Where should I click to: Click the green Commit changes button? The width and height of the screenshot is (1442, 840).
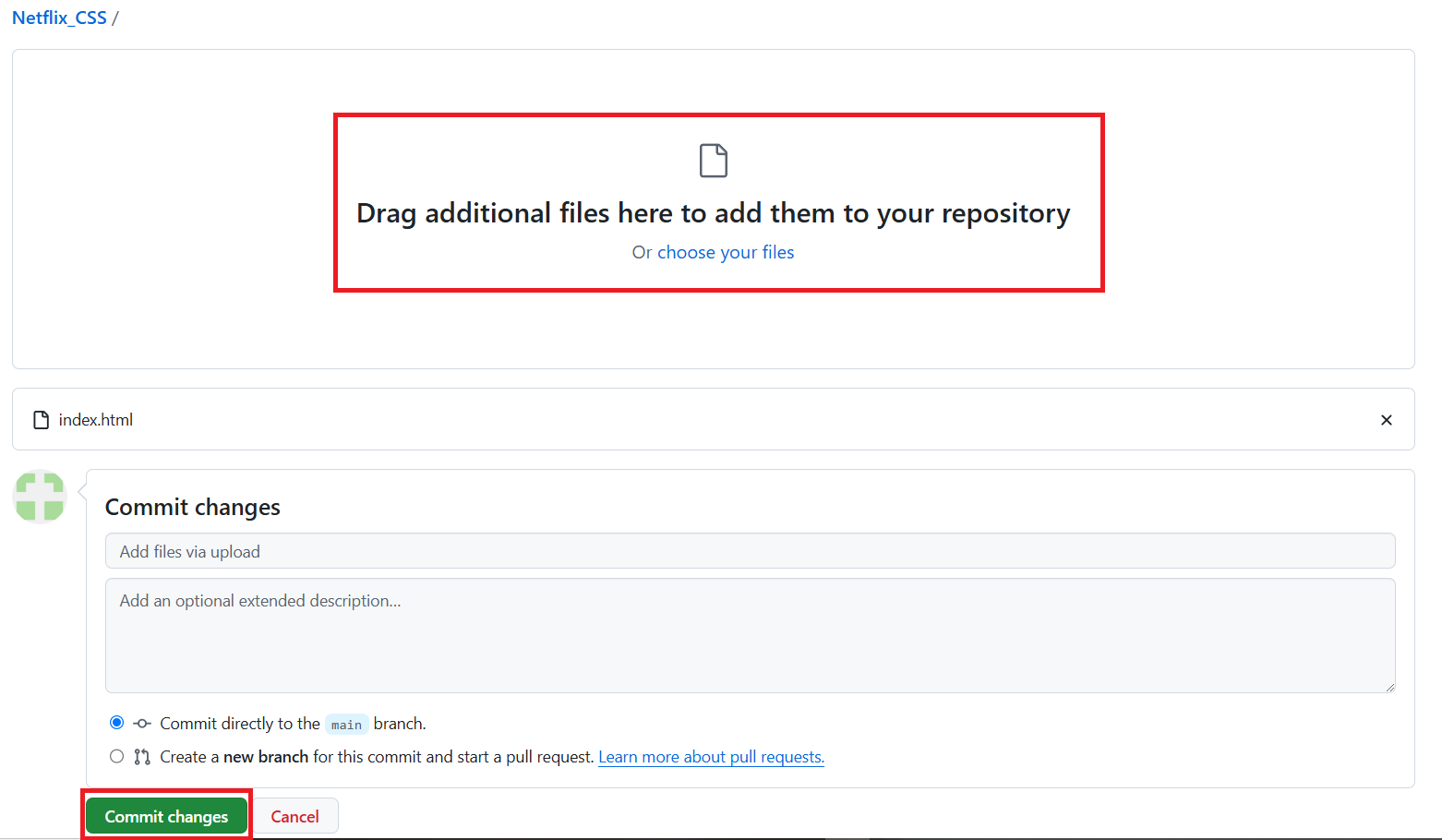pyautogui.click(x=166, y=816)
